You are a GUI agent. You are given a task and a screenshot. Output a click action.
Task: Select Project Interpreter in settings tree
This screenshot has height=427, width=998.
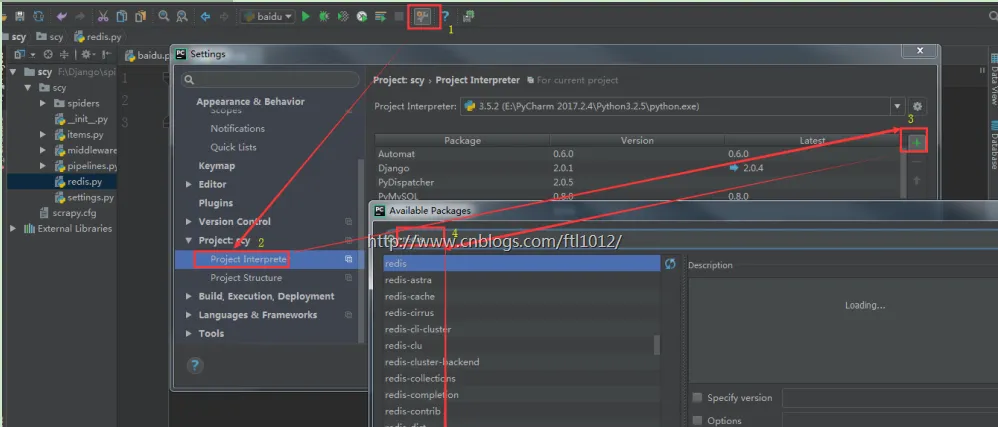[x=249, y=259]
